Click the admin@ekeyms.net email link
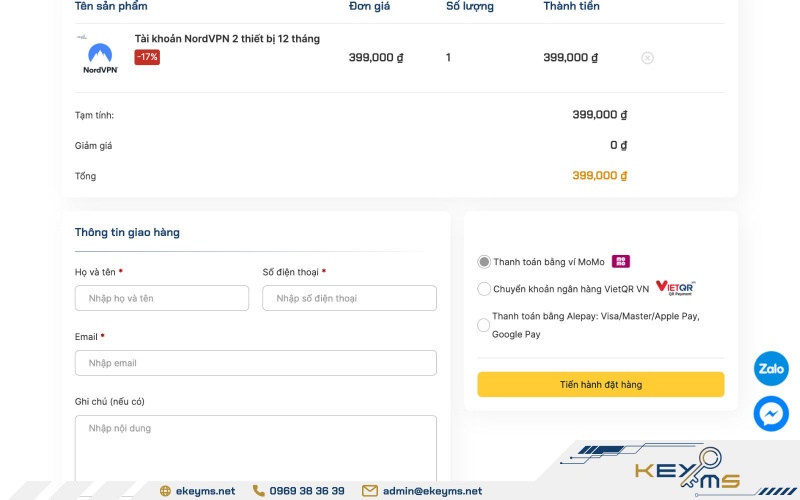Screen dimensions: 800x500 coord(432,491)
